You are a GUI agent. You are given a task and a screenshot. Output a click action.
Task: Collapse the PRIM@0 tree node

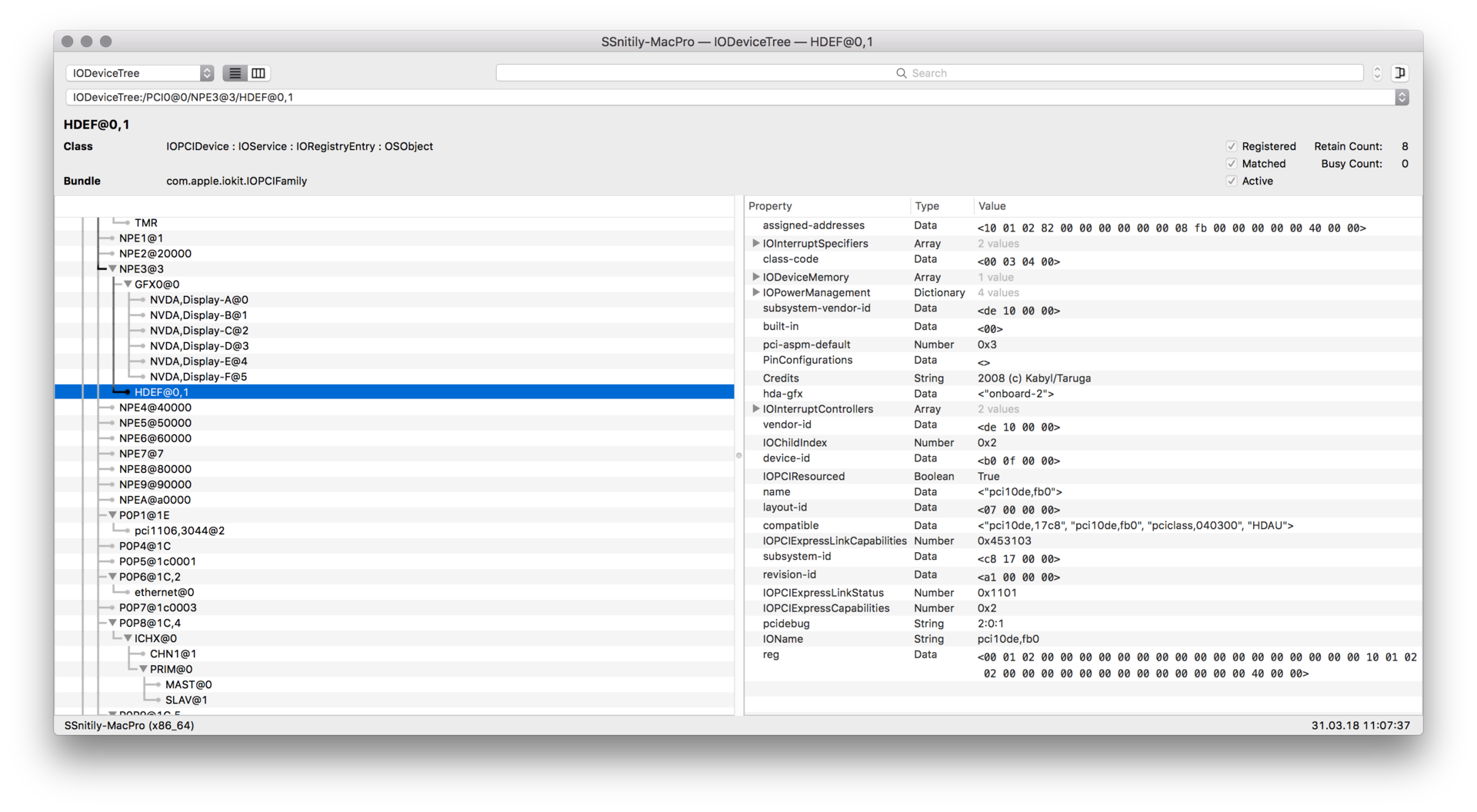[143, 669]
